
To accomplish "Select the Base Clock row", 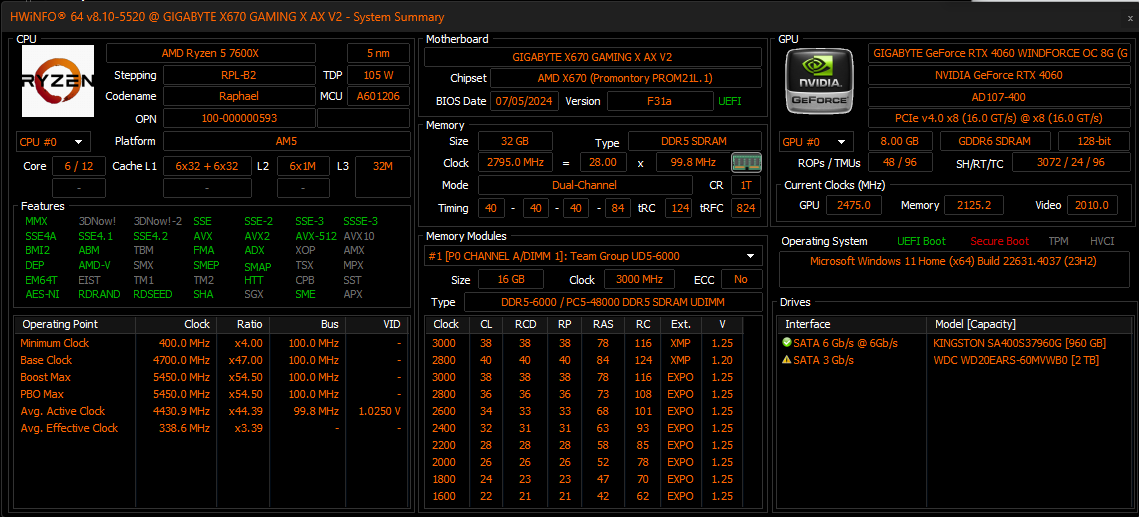I will (211, 360).
